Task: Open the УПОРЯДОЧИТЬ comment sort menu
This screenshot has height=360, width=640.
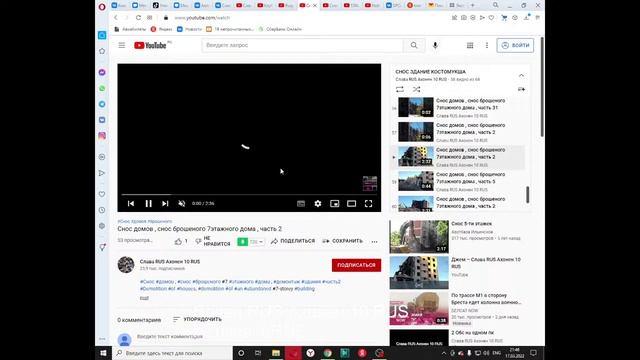Action: pyautogui.click(x=197, y=319)
